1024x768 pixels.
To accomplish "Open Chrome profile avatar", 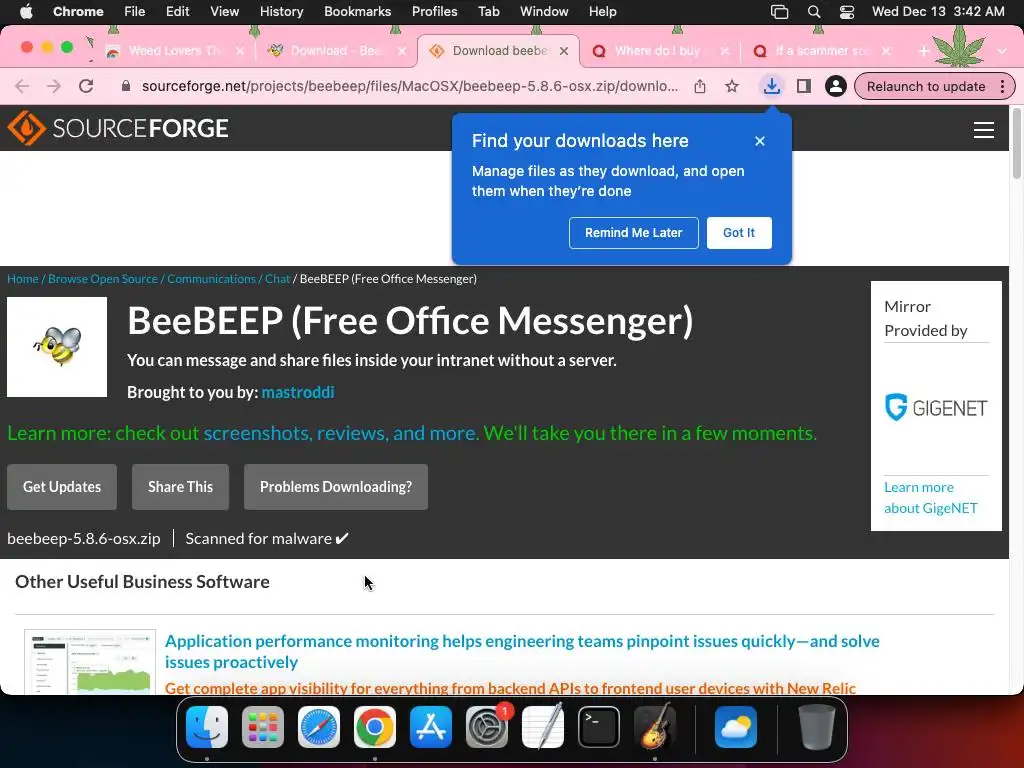I will pos(835,86).
